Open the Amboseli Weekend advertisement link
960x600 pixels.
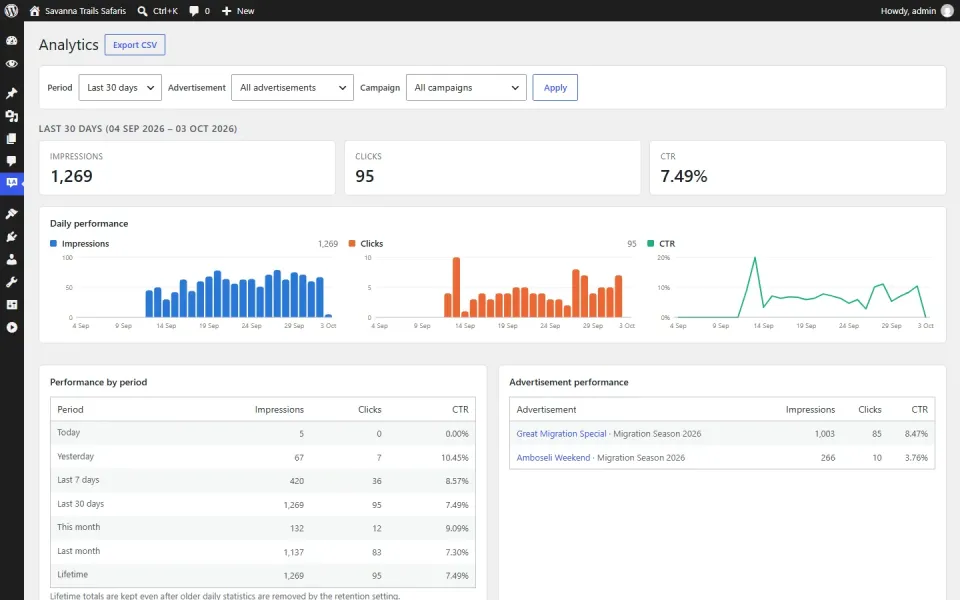tap(553, 457)
